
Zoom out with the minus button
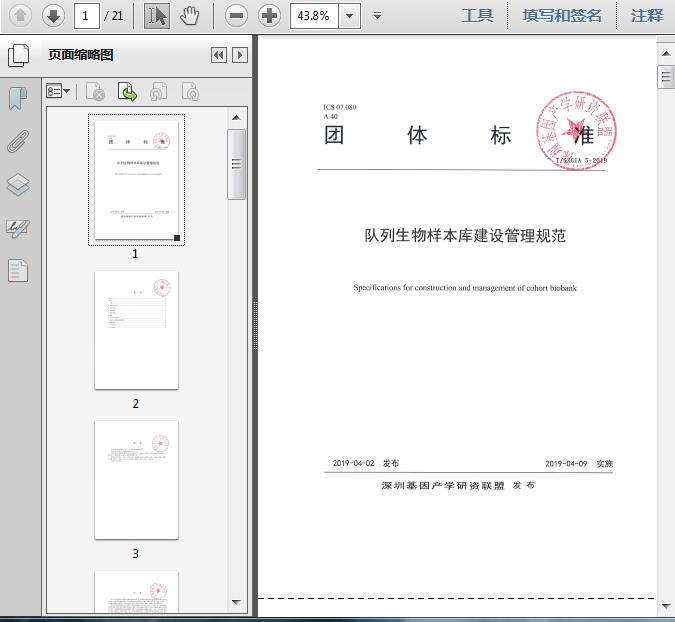click(236, 16)
